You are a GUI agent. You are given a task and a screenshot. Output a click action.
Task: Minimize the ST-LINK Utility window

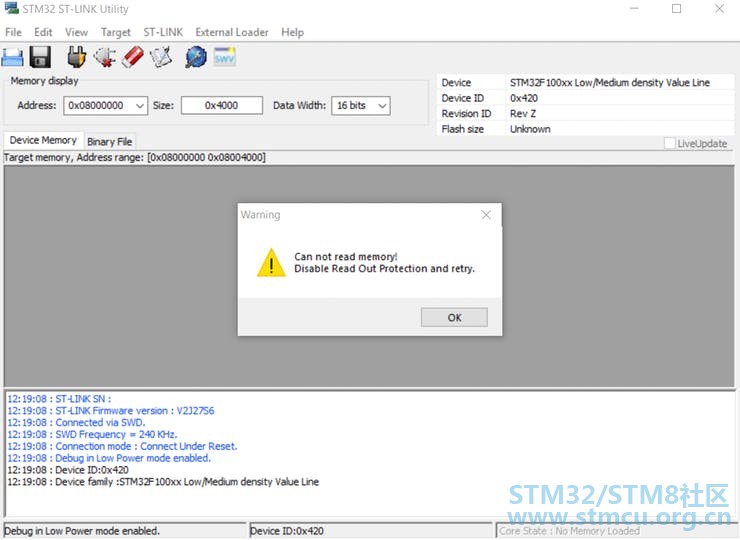634,8
